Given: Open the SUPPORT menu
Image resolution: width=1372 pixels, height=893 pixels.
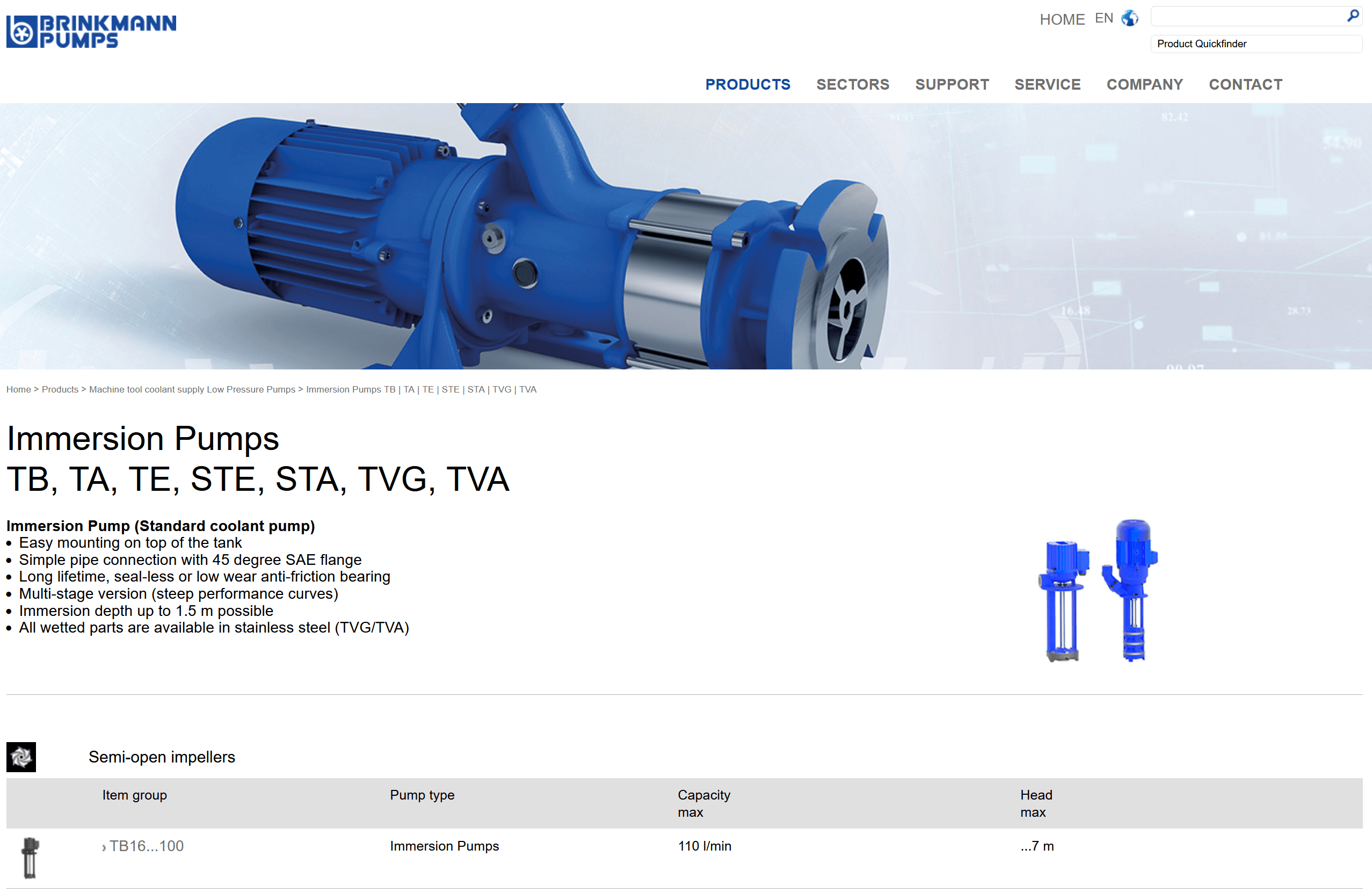Looking at the screenshot, I should click(x=952, y=85).
